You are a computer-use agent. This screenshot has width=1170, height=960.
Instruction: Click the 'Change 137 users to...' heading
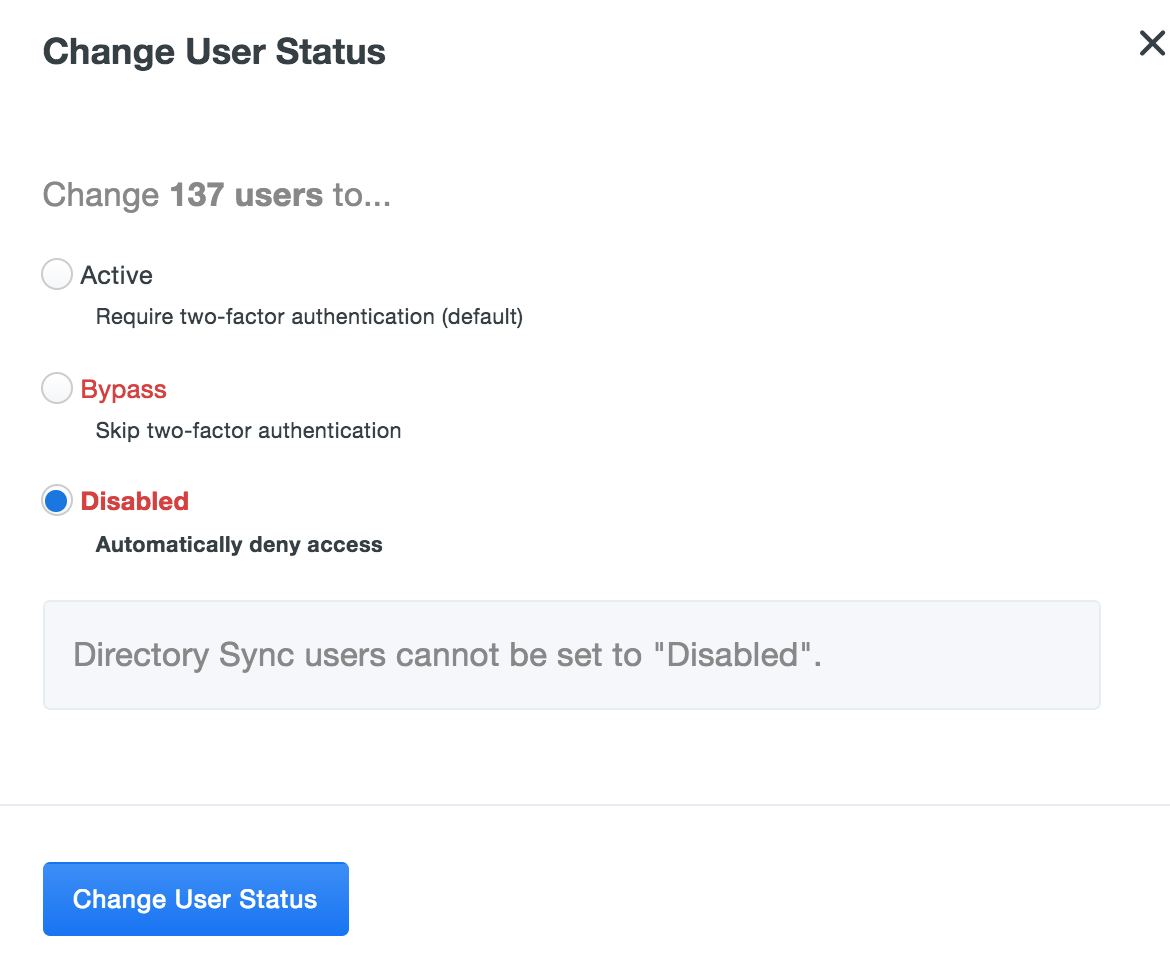click(216, 195)
